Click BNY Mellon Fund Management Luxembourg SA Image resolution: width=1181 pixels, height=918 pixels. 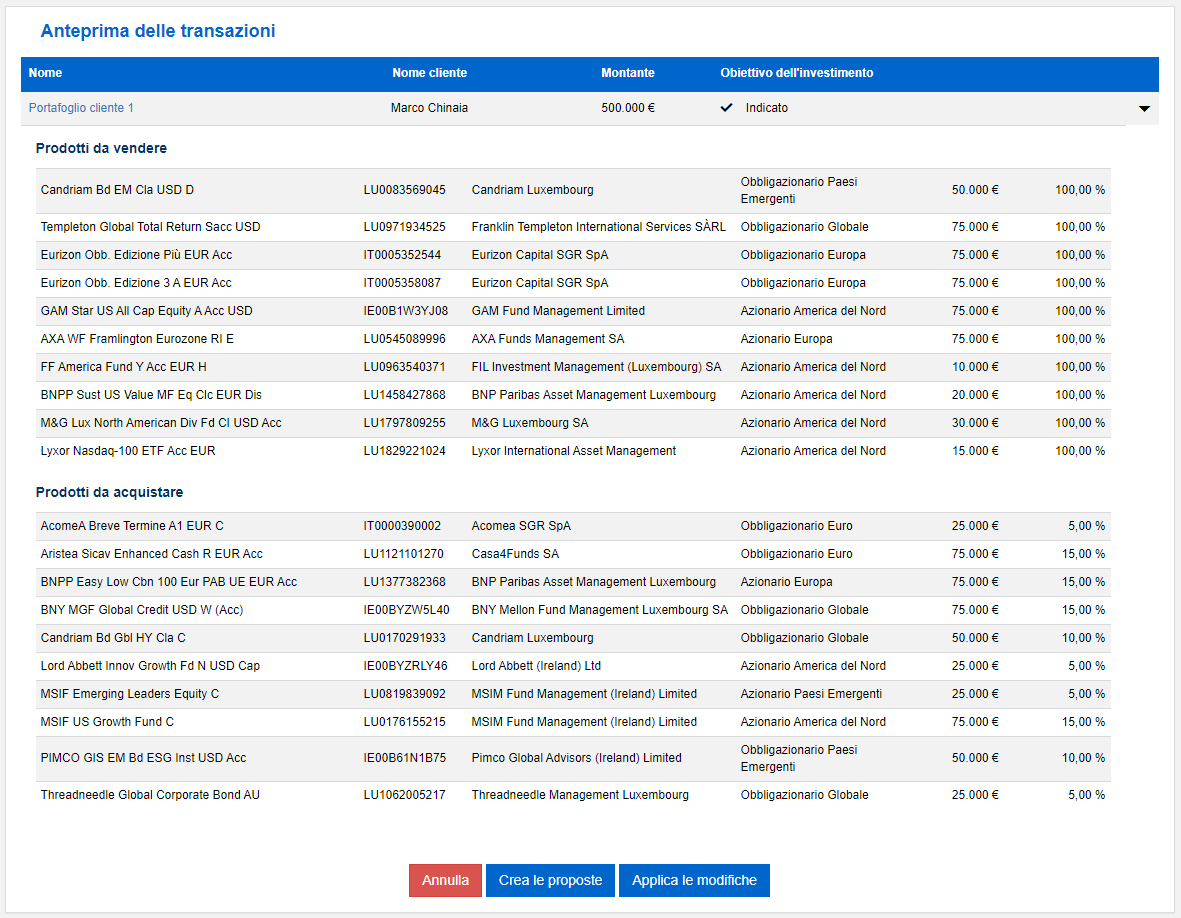600,609
